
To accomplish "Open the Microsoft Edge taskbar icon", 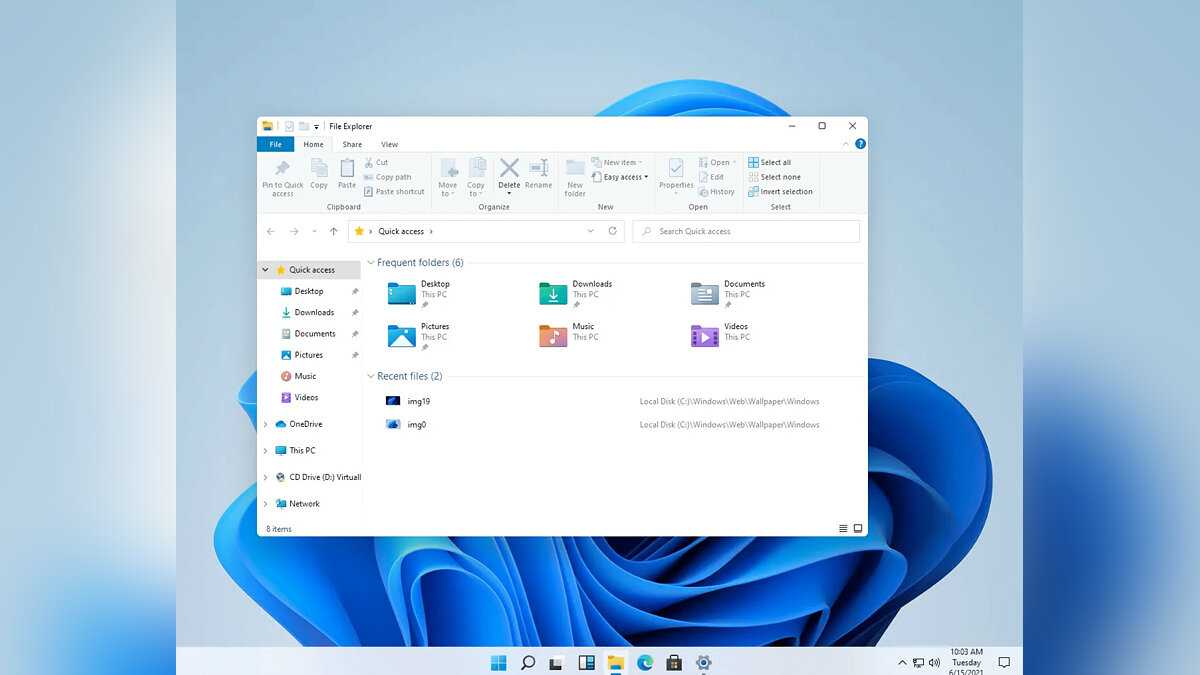I will [x=645, y=662].
